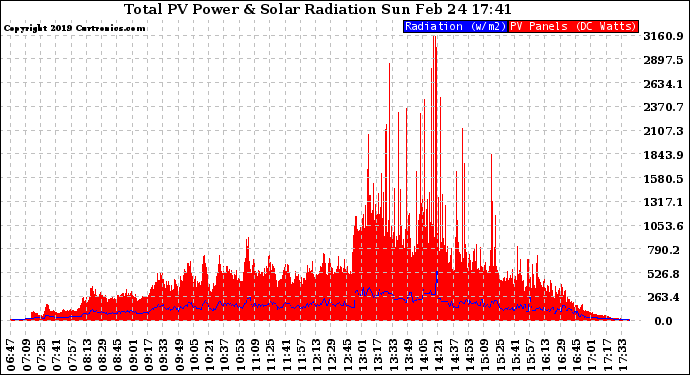Click the x-axis time label 08:29
The image size is (690, 375).
103,355
